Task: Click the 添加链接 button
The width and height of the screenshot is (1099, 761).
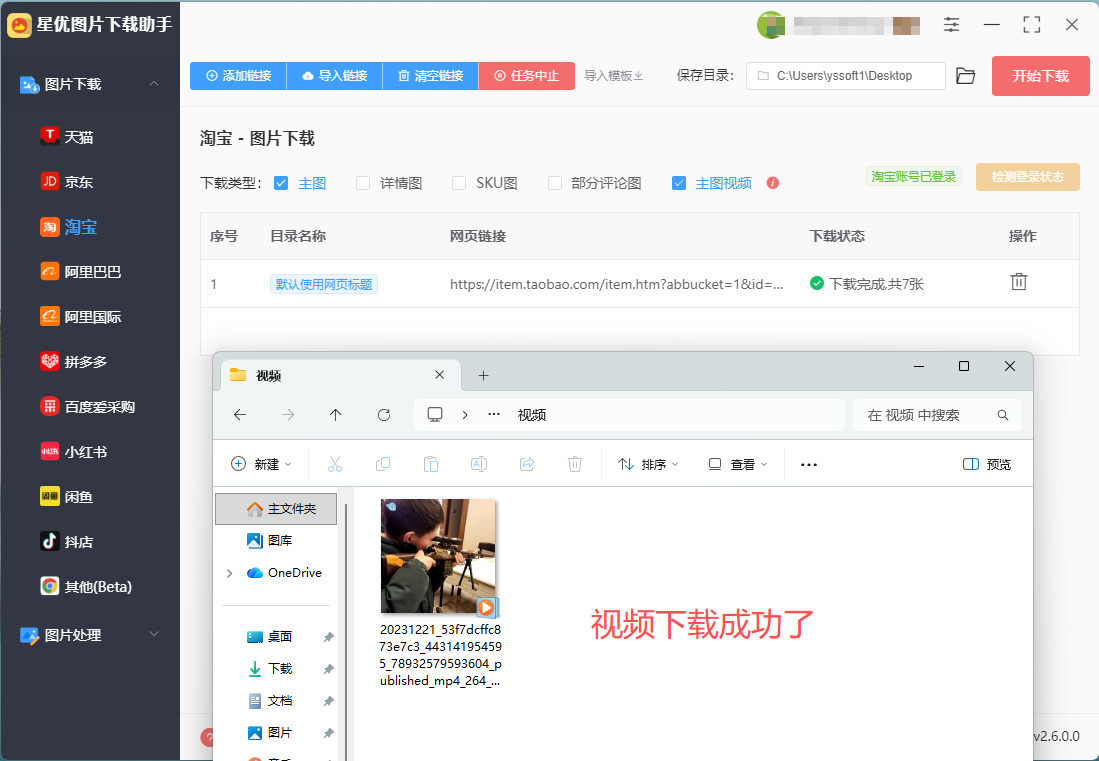Action: coord(238,76)
